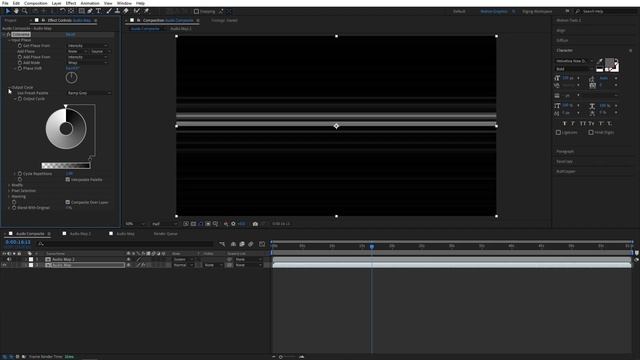The width and height of the screenshot is (640, 360).
Task: Toggle the Phase Shift stopwatch
Action: pyautogui.click(x=20, y=68)
